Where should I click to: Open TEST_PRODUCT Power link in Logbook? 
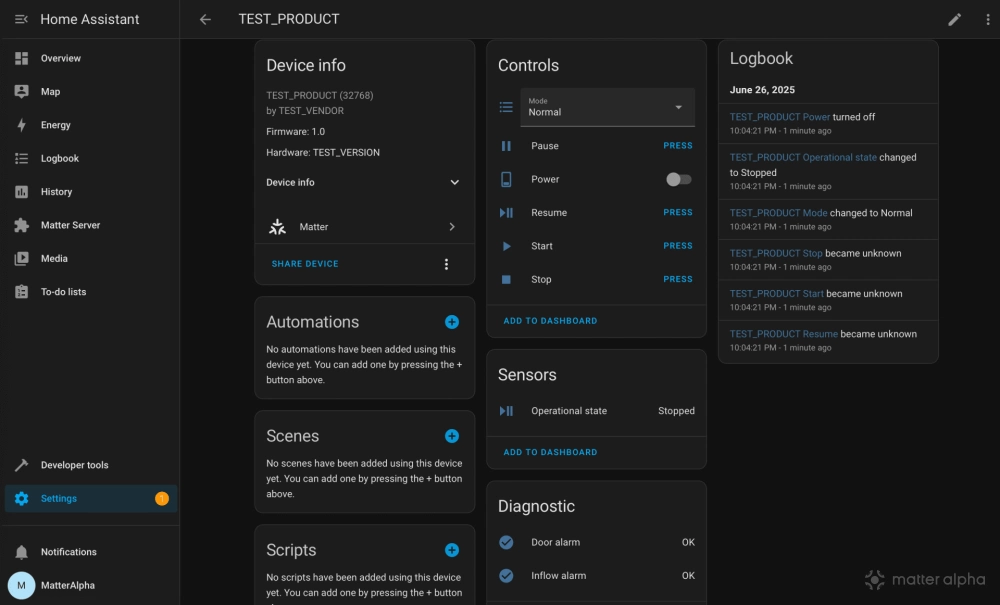780,117
